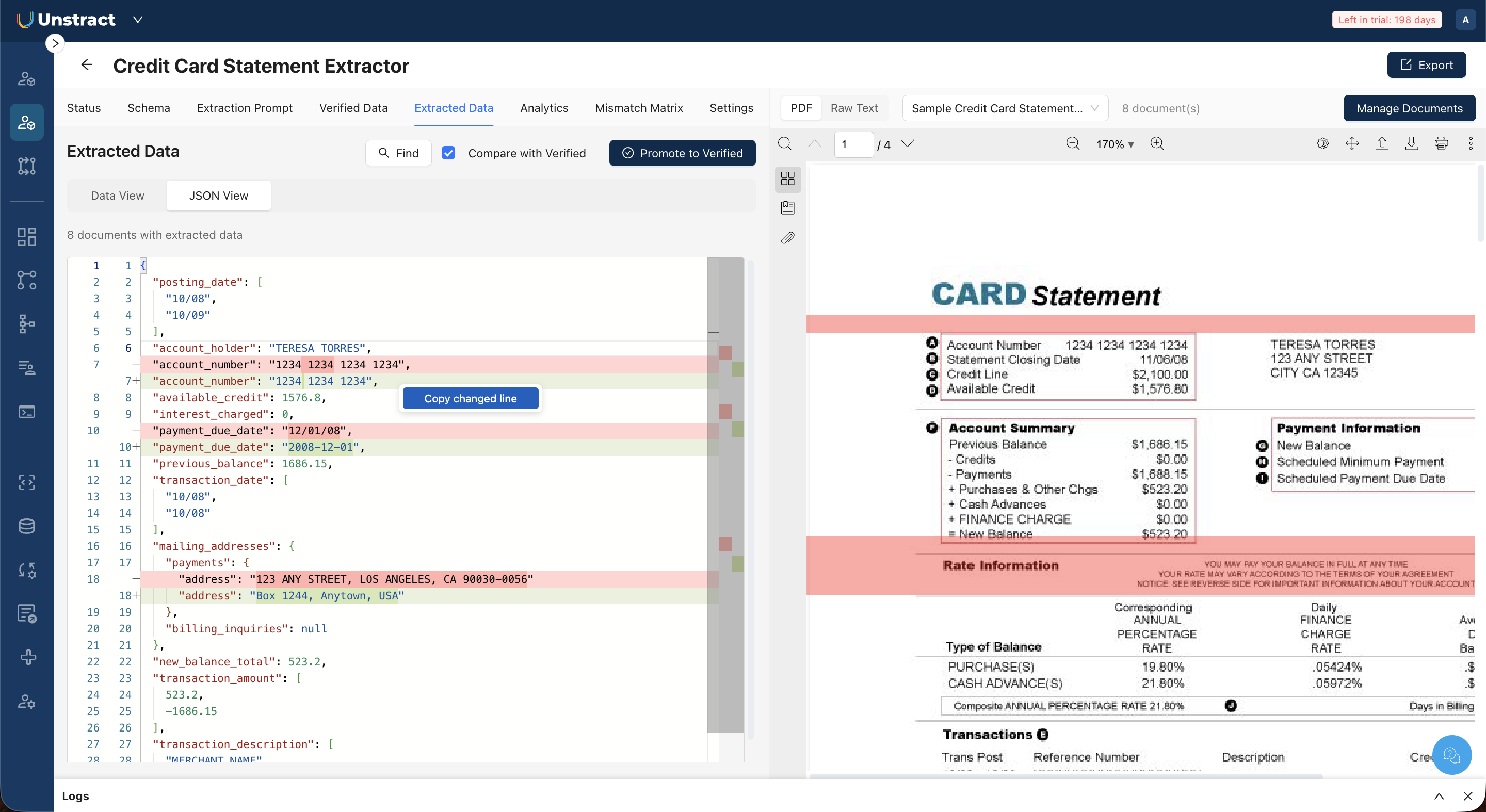This screenshot has height=812, width=1486.
Task: Click the Copy changed line button
Action: pyautogui.click(x=470, y=398)
